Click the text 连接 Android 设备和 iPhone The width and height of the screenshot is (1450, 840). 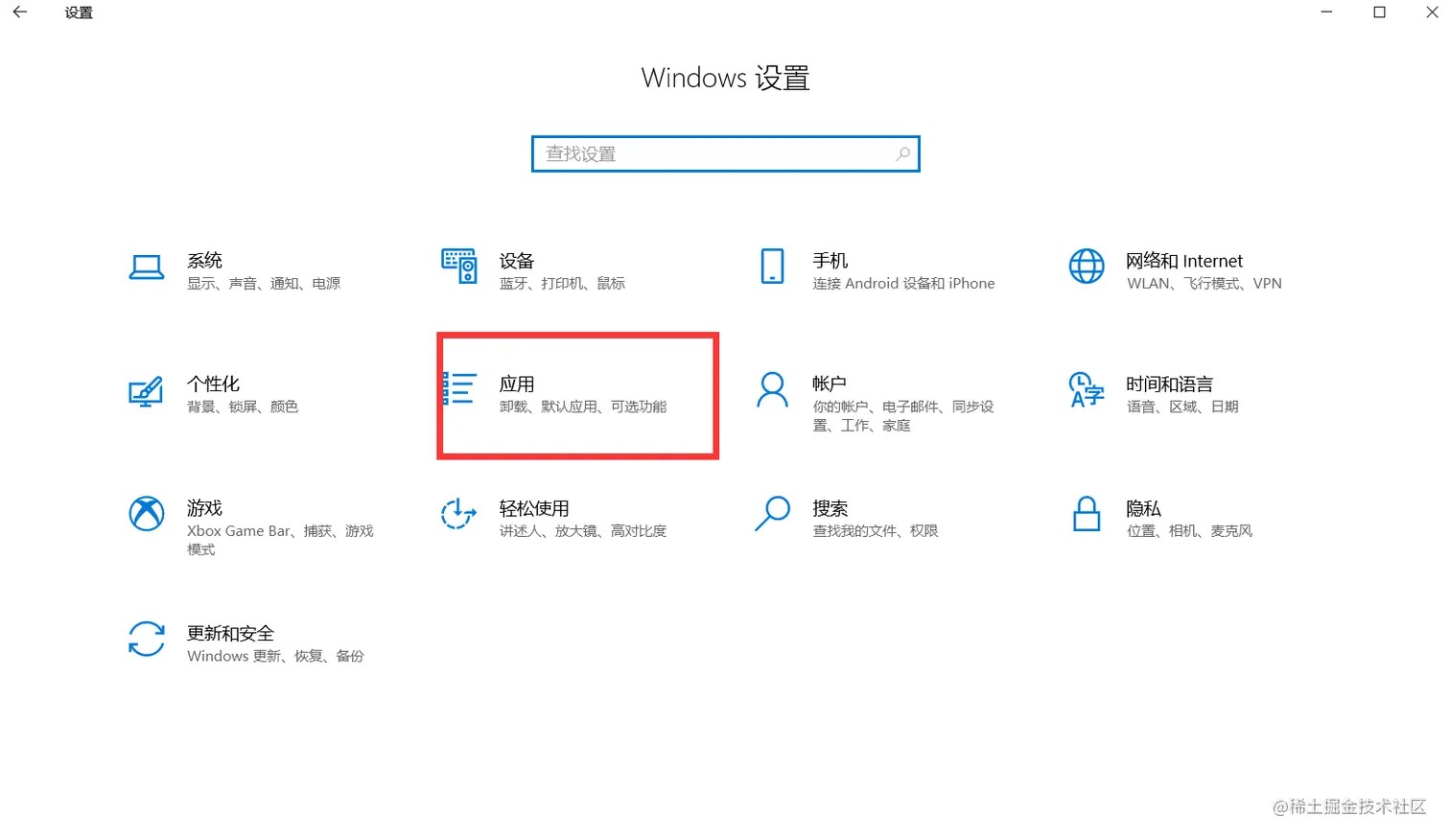pos(904,284)
